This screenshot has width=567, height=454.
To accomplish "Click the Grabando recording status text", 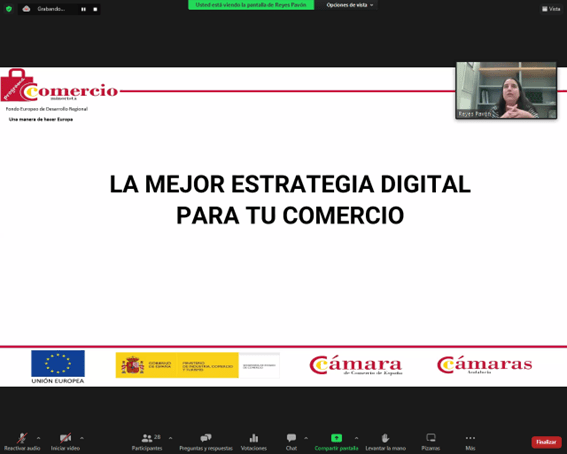I will 51,9.
